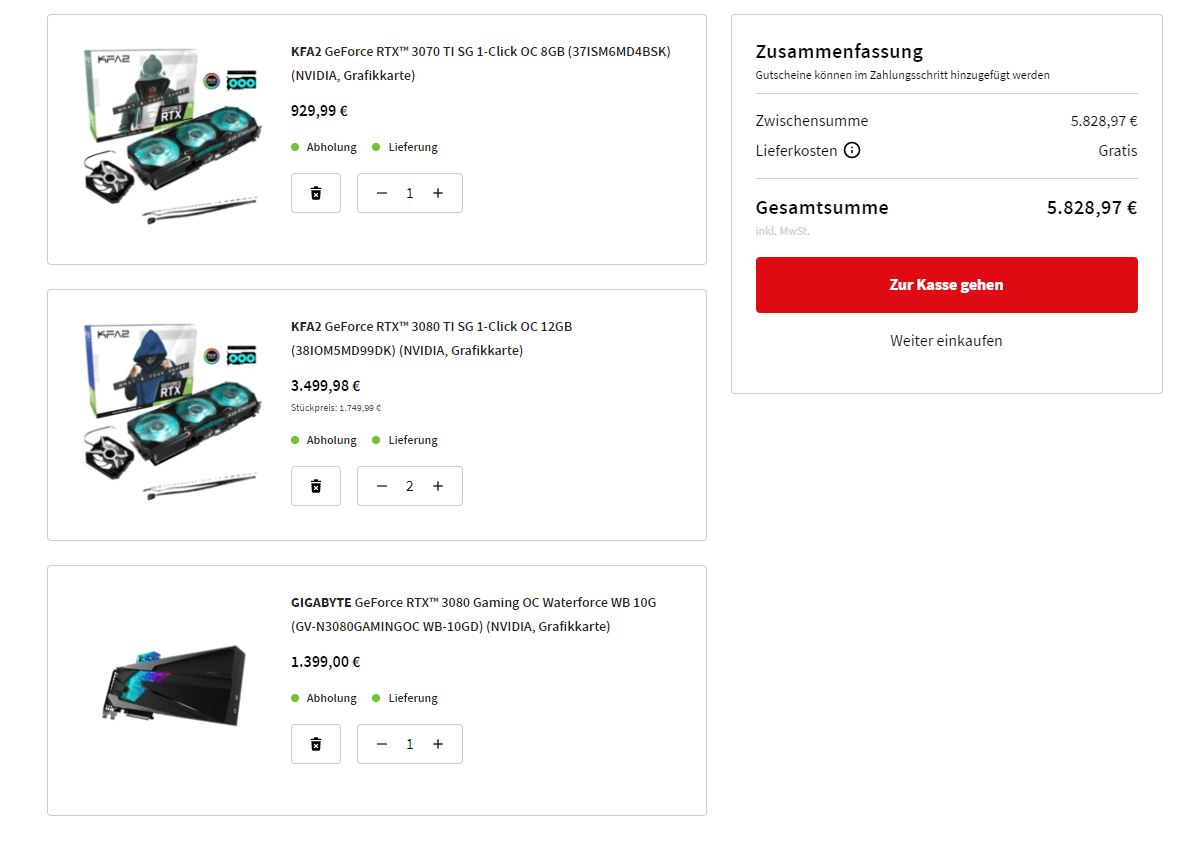Reduce RTX 3080 TI quantity by one

pos(382,486)
